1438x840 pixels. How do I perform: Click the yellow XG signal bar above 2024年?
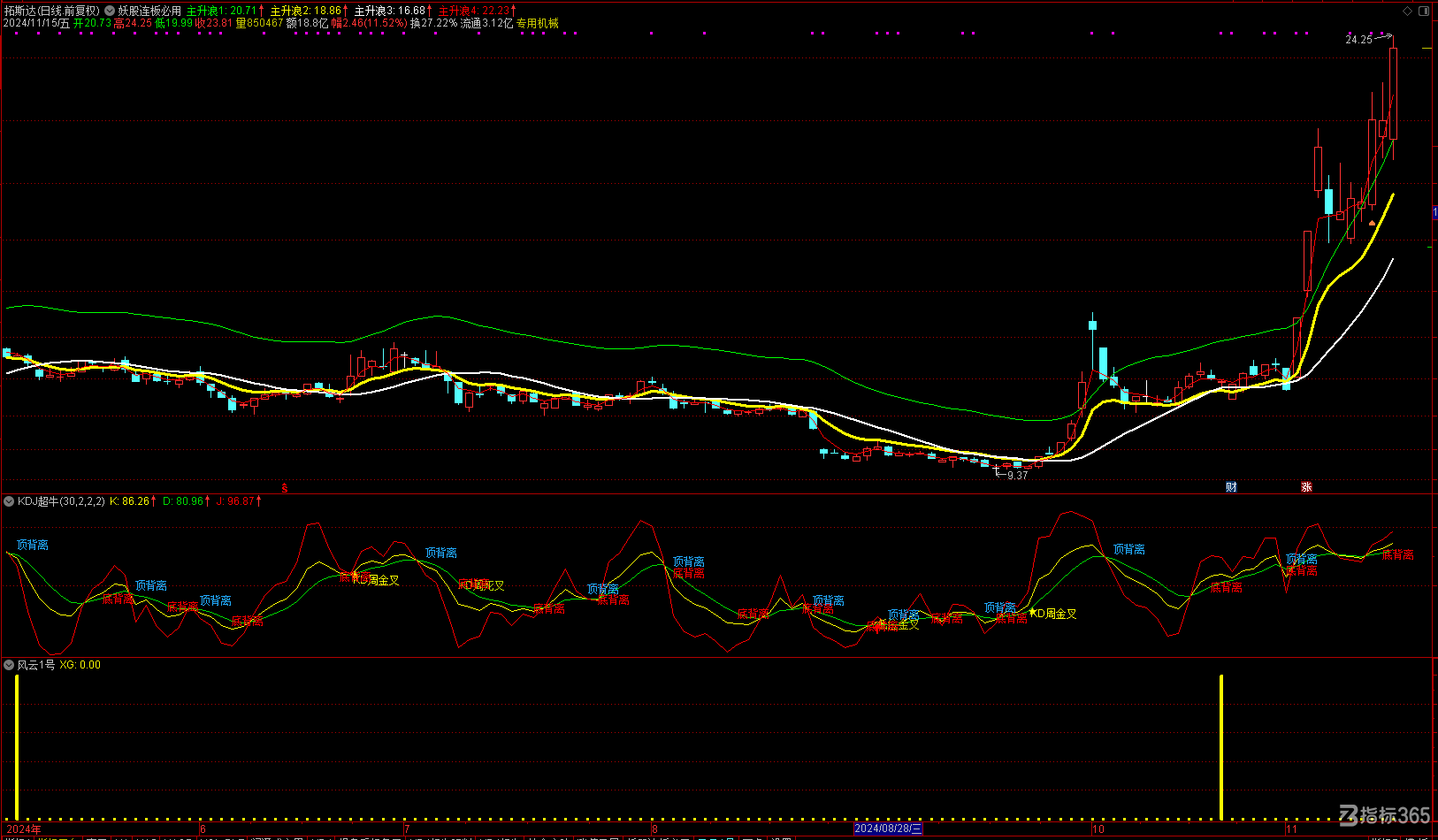[17, 747]
